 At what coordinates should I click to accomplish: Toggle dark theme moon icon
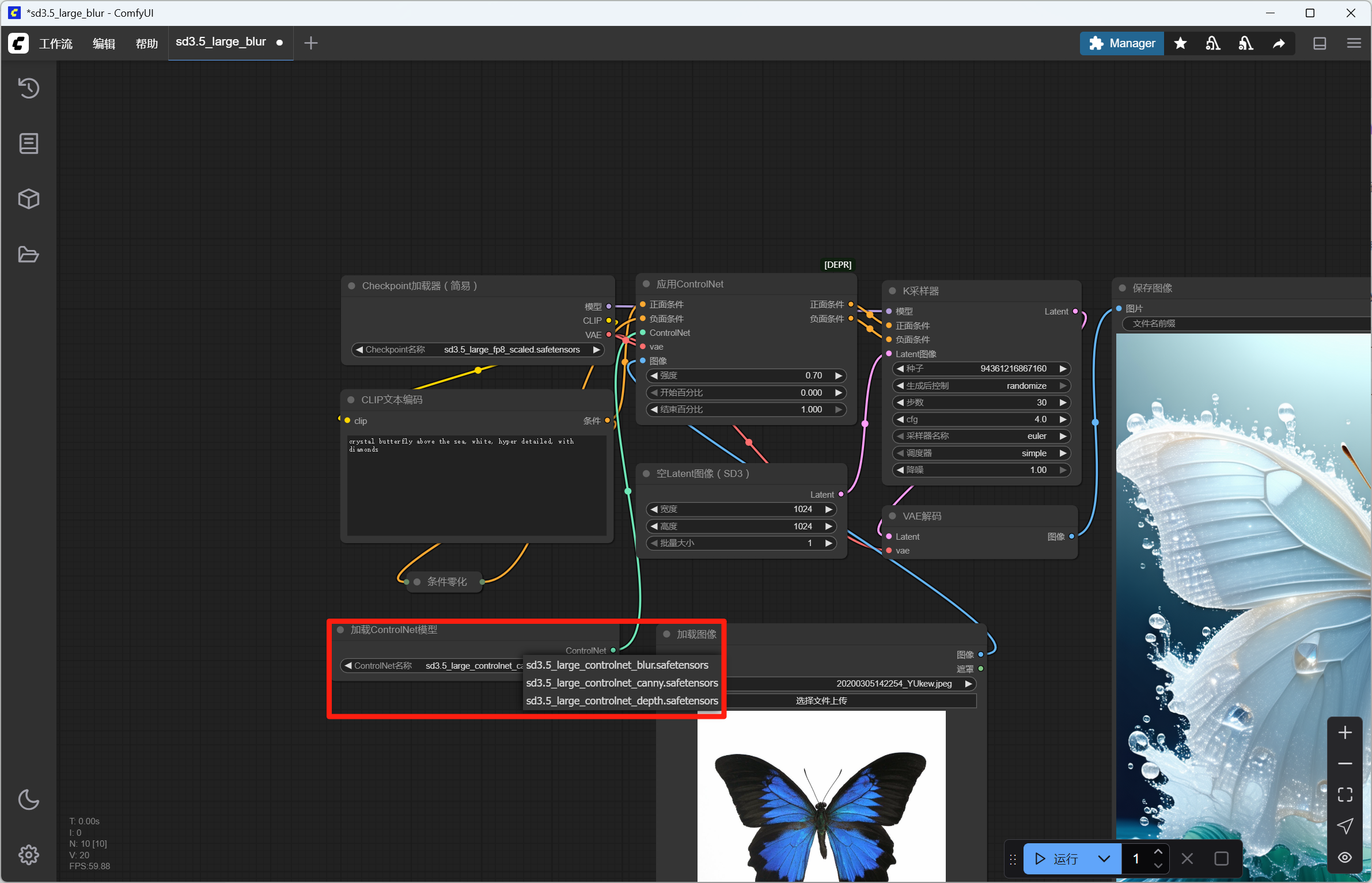[29, 799]
